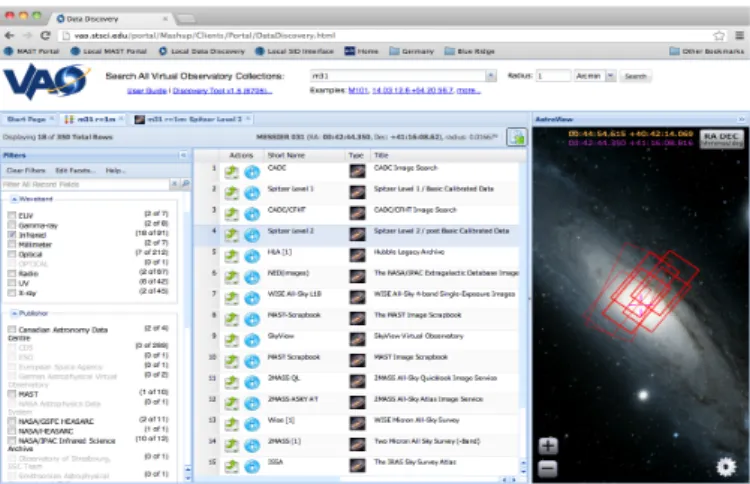Sort by the Short Name column header
Image resolution: width=750 pixels, height=484 pixels.
(x=305, y=155)
